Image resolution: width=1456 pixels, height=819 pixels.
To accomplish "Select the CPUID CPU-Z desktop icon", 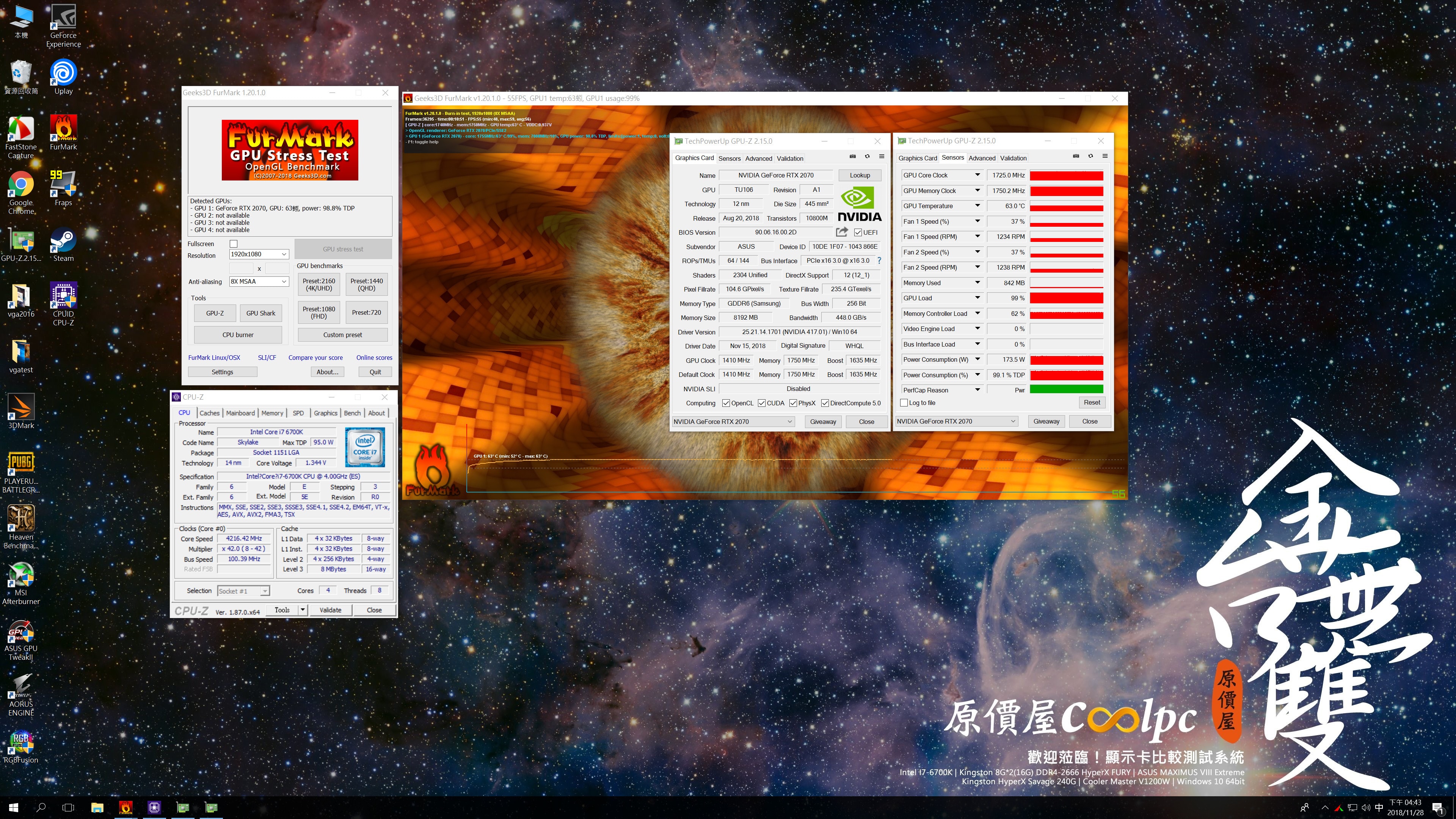I will coord(63,304).
